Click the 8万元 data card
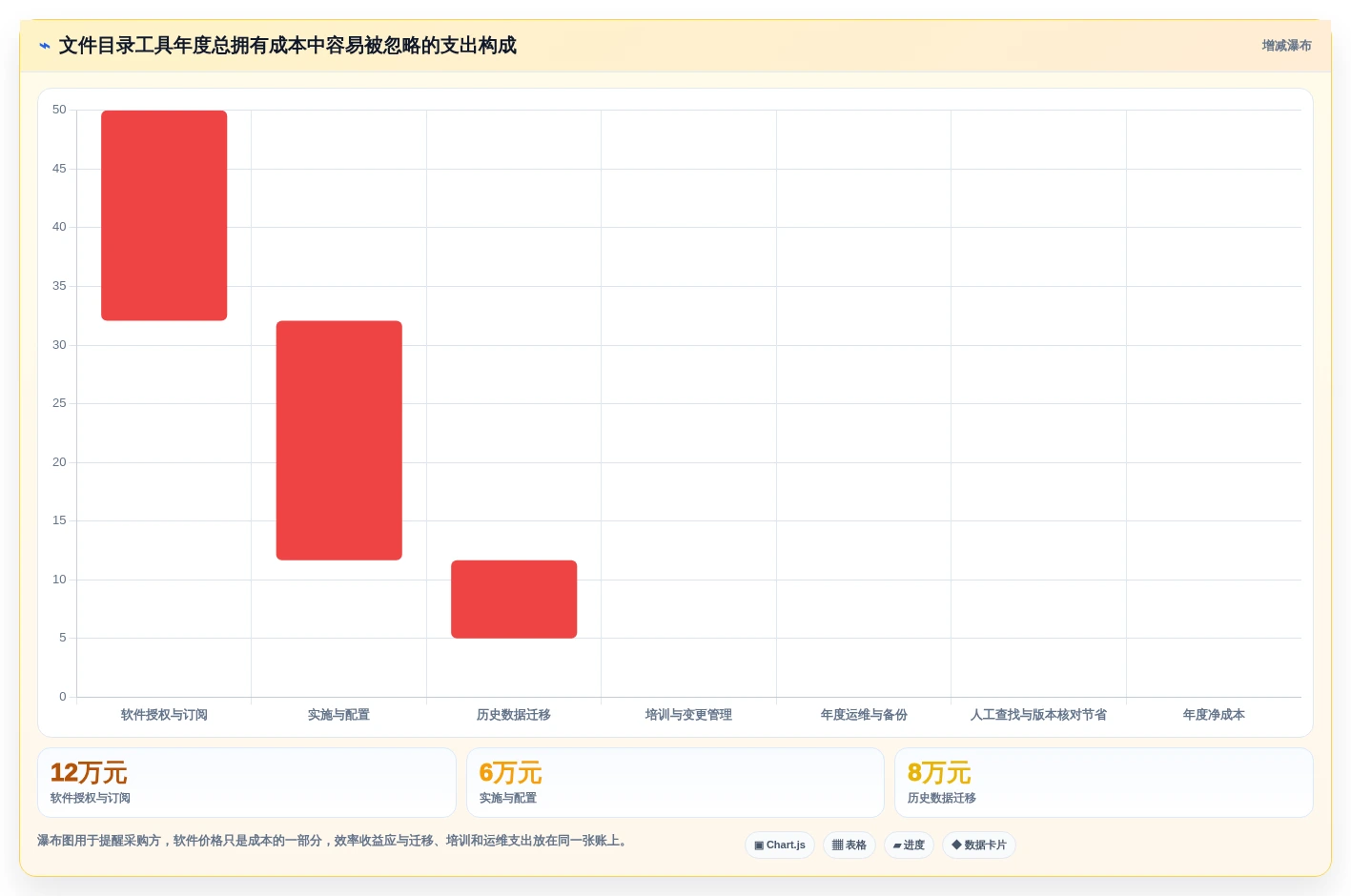Viewport: 1351px width, 896px height. (1104, 783)
